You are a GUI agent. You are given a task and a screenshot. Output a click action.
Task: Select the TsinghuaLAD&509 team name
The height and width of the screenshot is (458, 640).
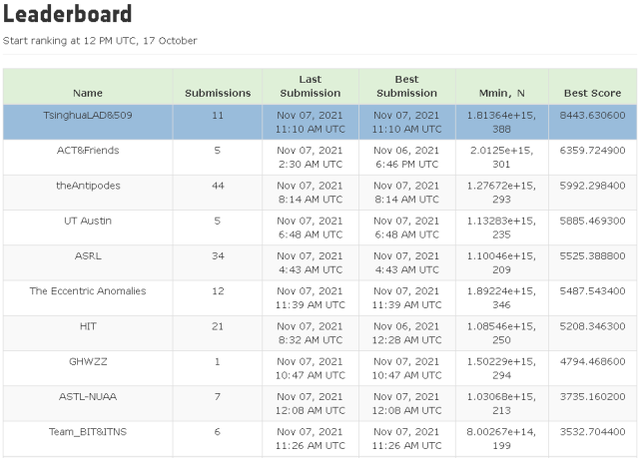88,115
